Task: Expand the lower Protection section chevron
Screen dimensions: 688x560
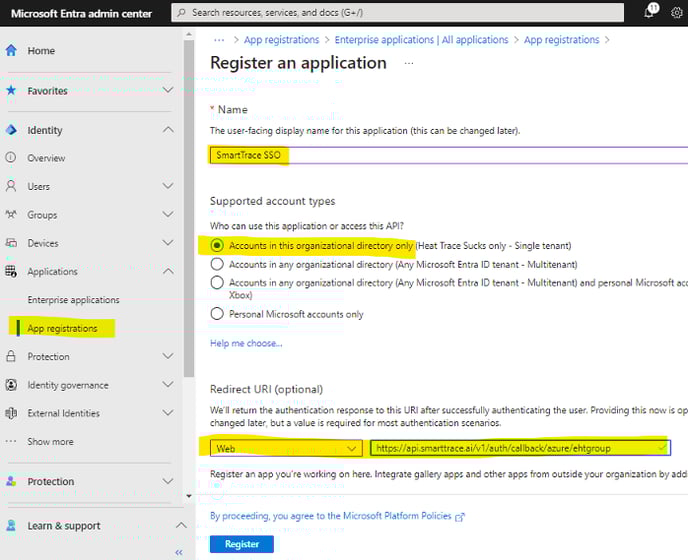Action: 168,481
